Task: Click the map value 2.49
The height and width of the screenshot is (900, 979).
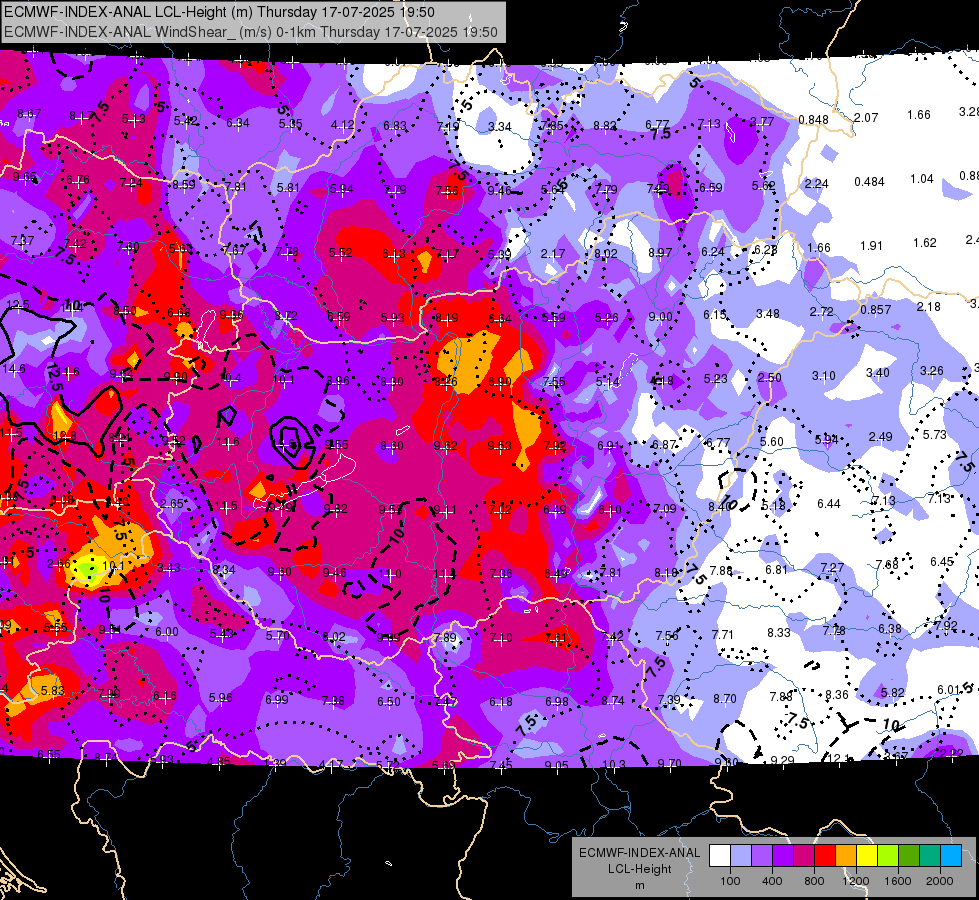Action: point(880,437)
